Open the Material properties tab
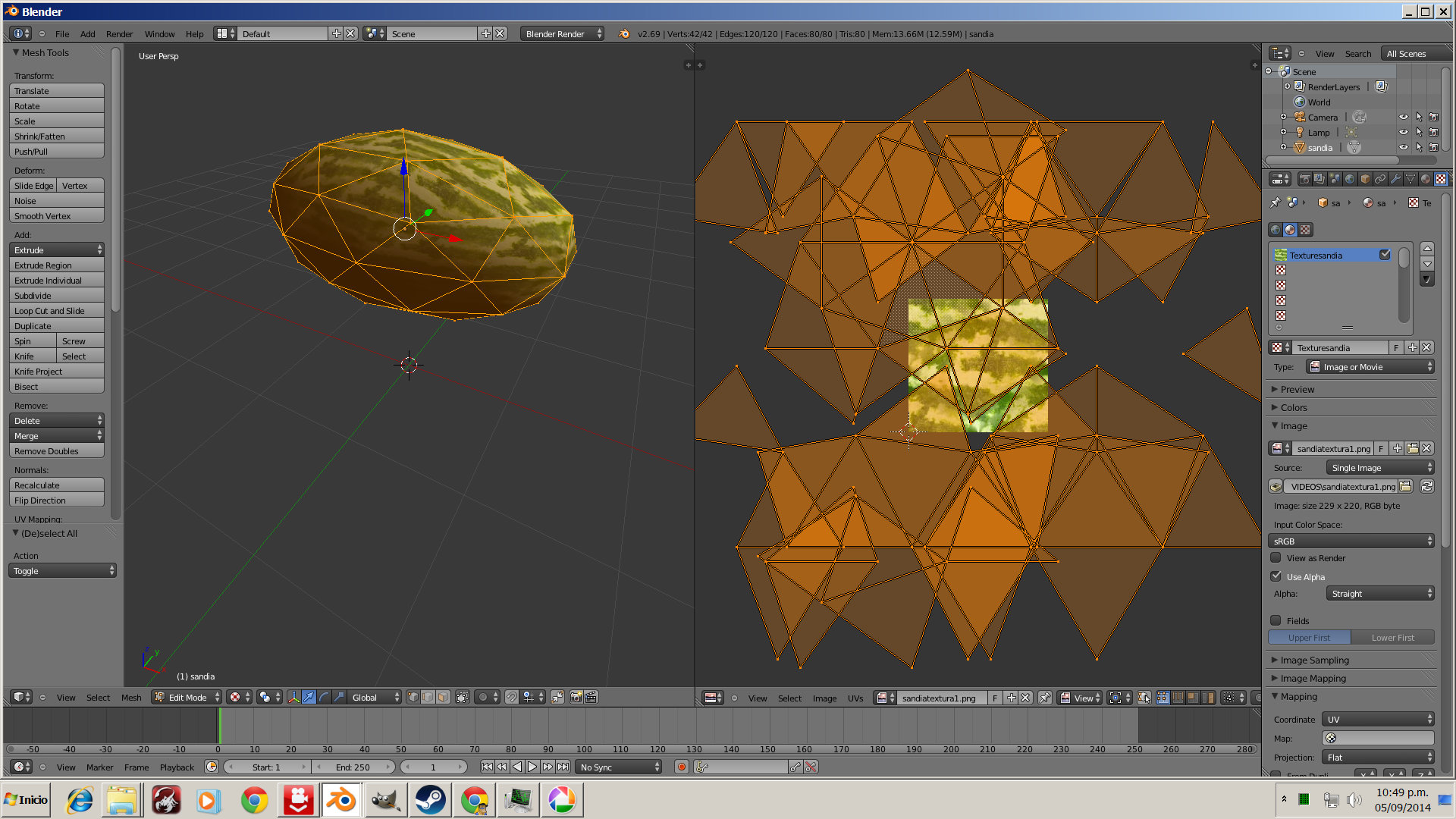Image resolution: width=1456 pixels, height=819 pixels. 1426,179
